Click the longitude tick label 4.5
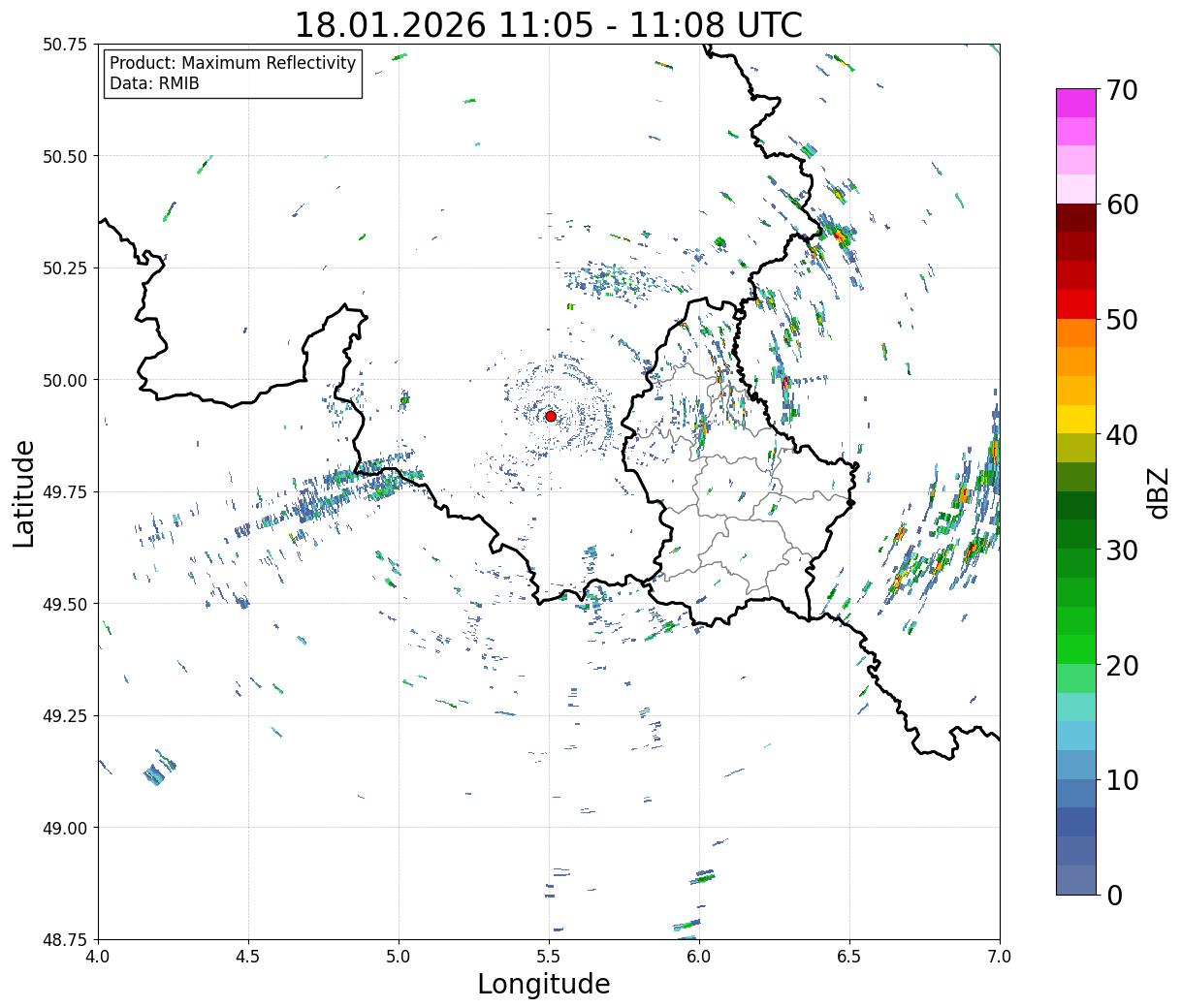 click(x=248, y=957)
